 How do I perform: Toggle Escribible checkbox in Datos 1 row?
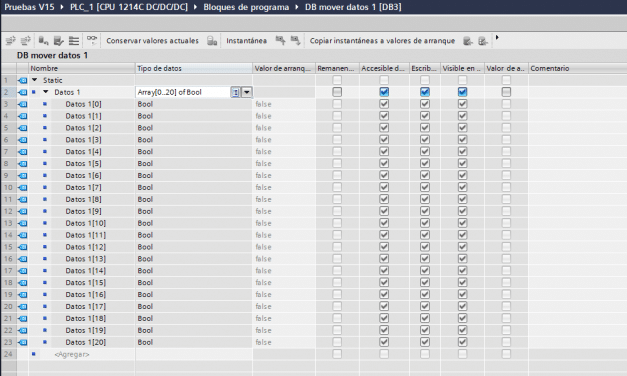tap(425, 92)
